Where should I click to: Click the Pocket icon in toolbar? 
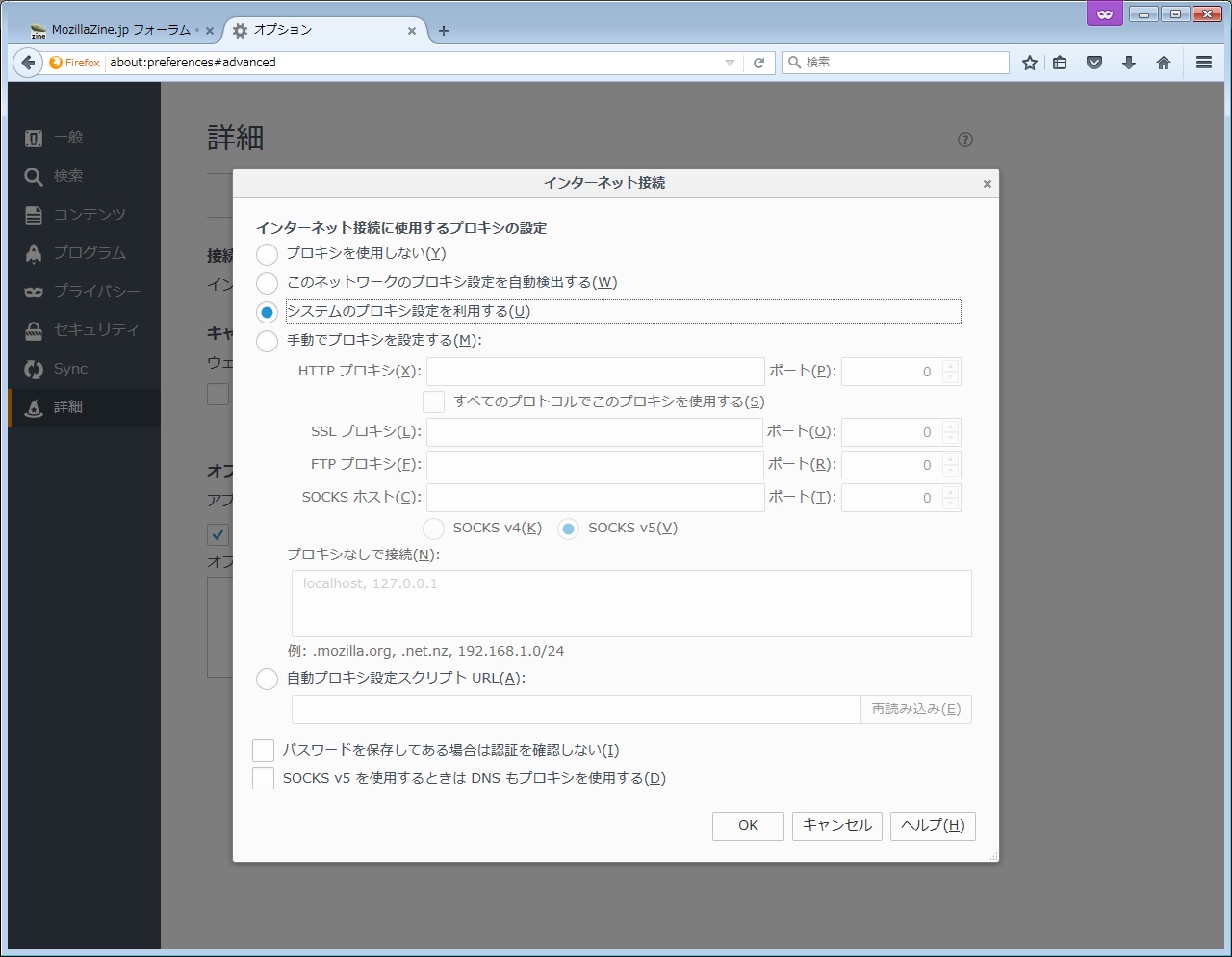click(x=1094, y=63)
